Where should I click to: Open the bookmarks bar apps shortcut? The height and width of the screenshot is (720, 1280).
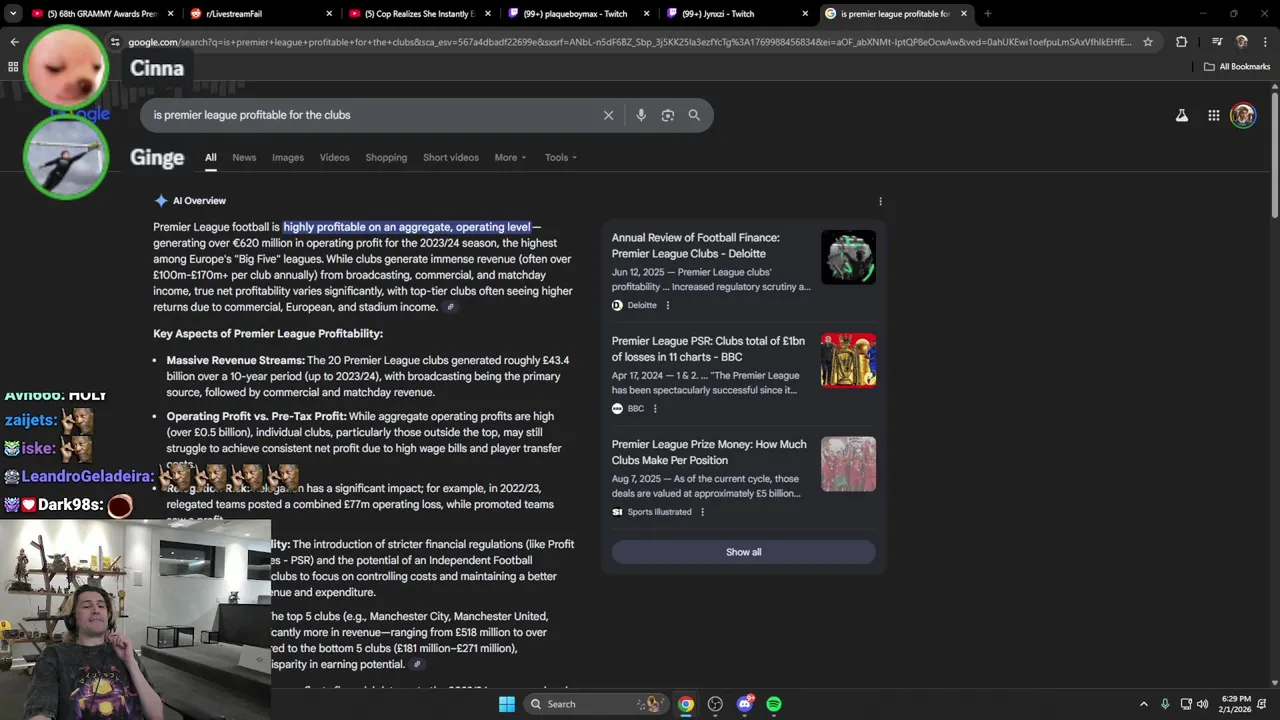13,67
